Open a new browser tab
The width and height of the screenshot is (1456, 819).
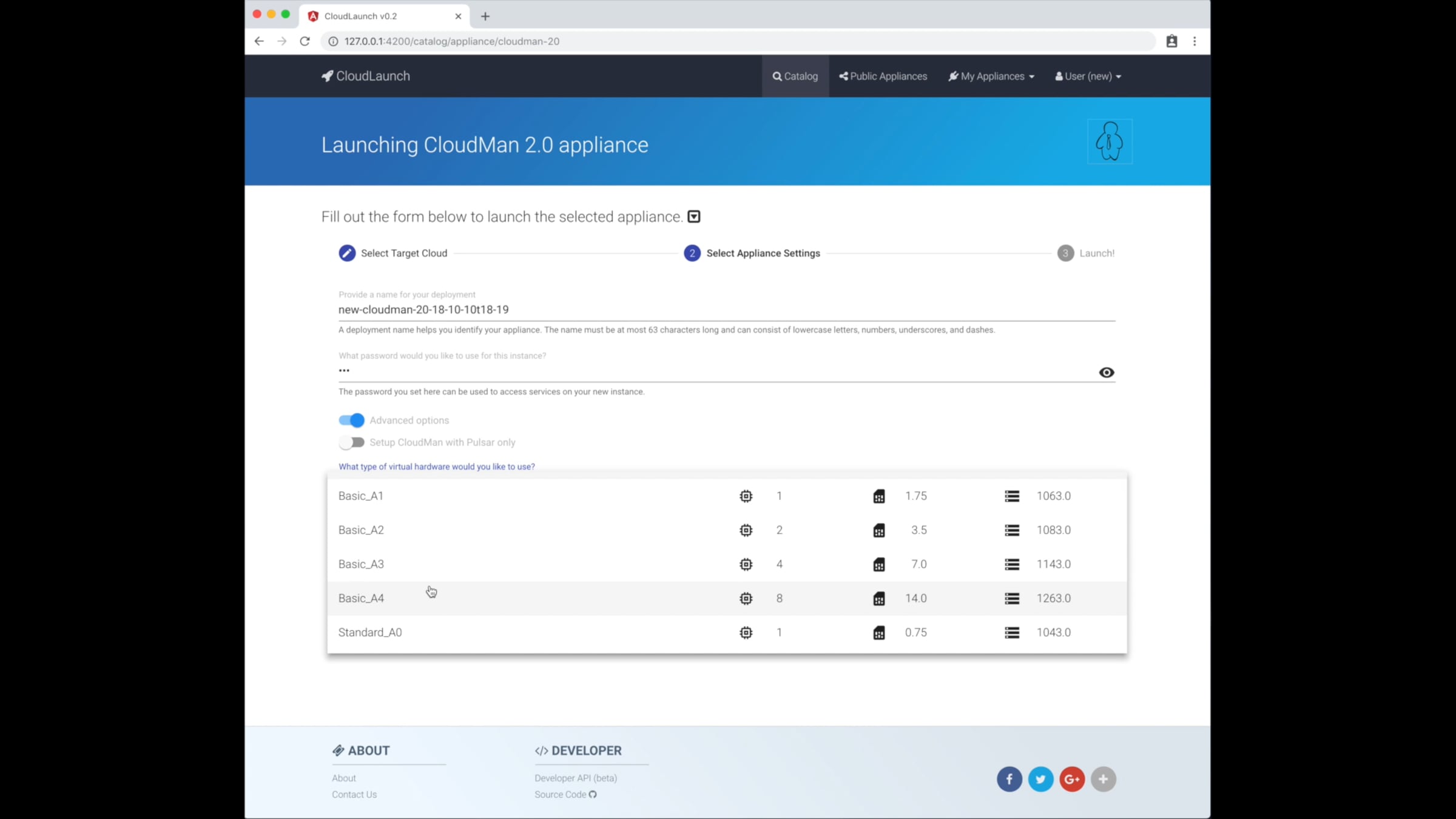click(x=485, y=16)
